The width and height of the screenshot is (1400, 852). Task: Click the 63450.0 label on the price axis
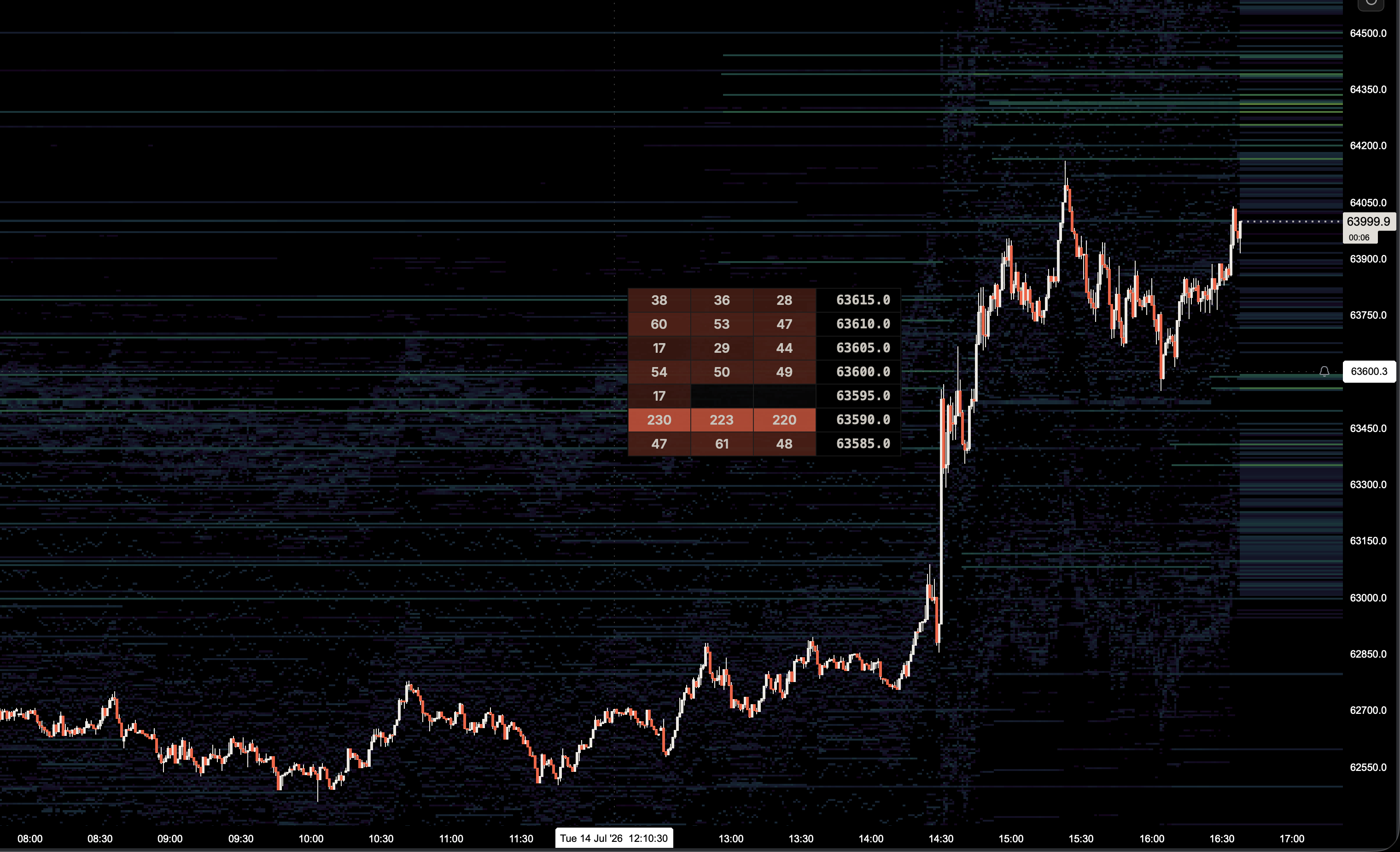[x=1368, y=429]
